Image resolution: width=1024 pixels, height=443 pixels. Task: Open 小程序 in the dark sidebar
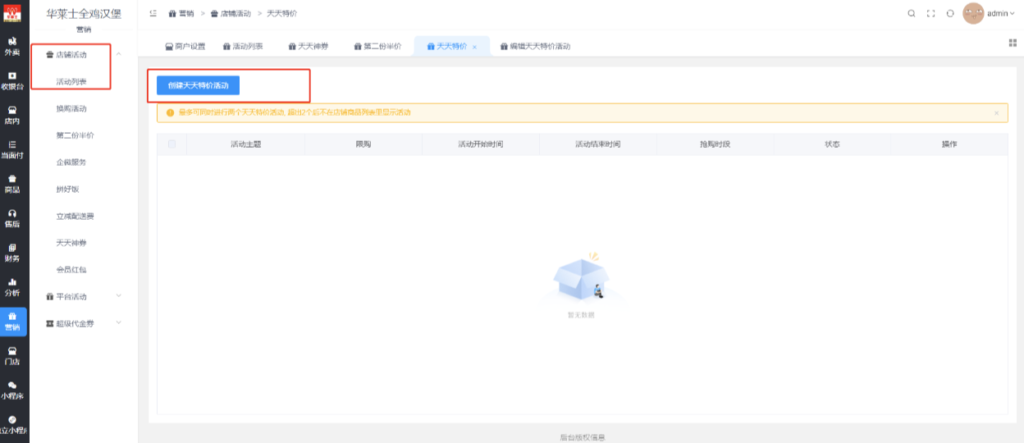coord(12,390)
